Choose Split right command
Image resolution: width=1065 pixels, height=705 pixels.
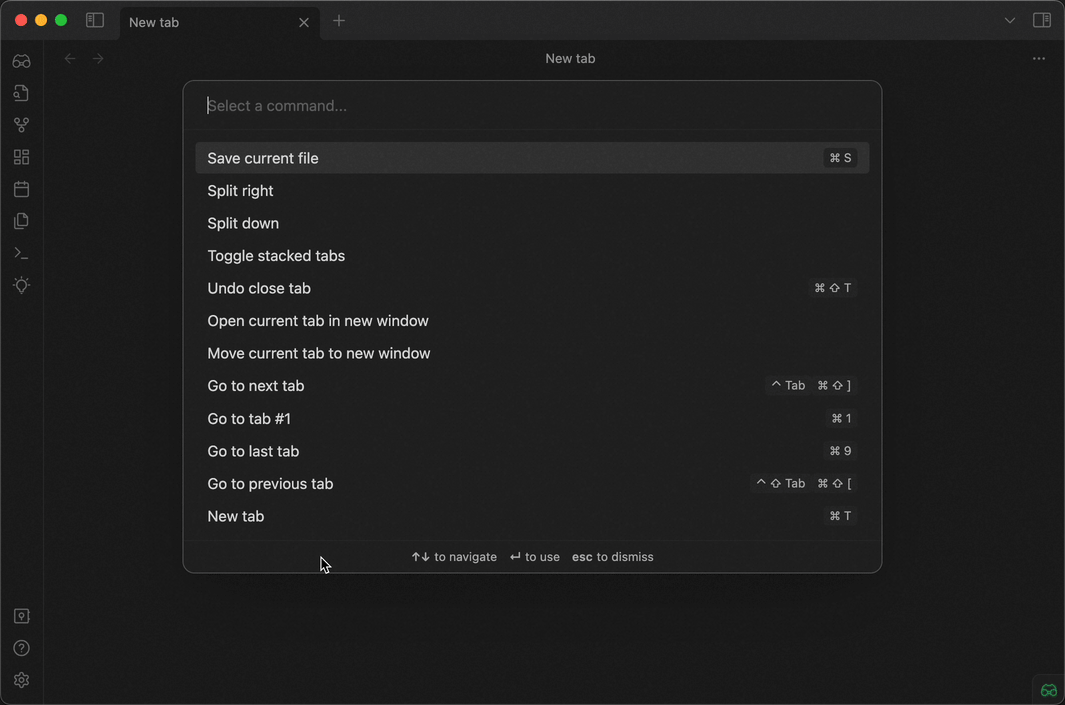[532, 191]
